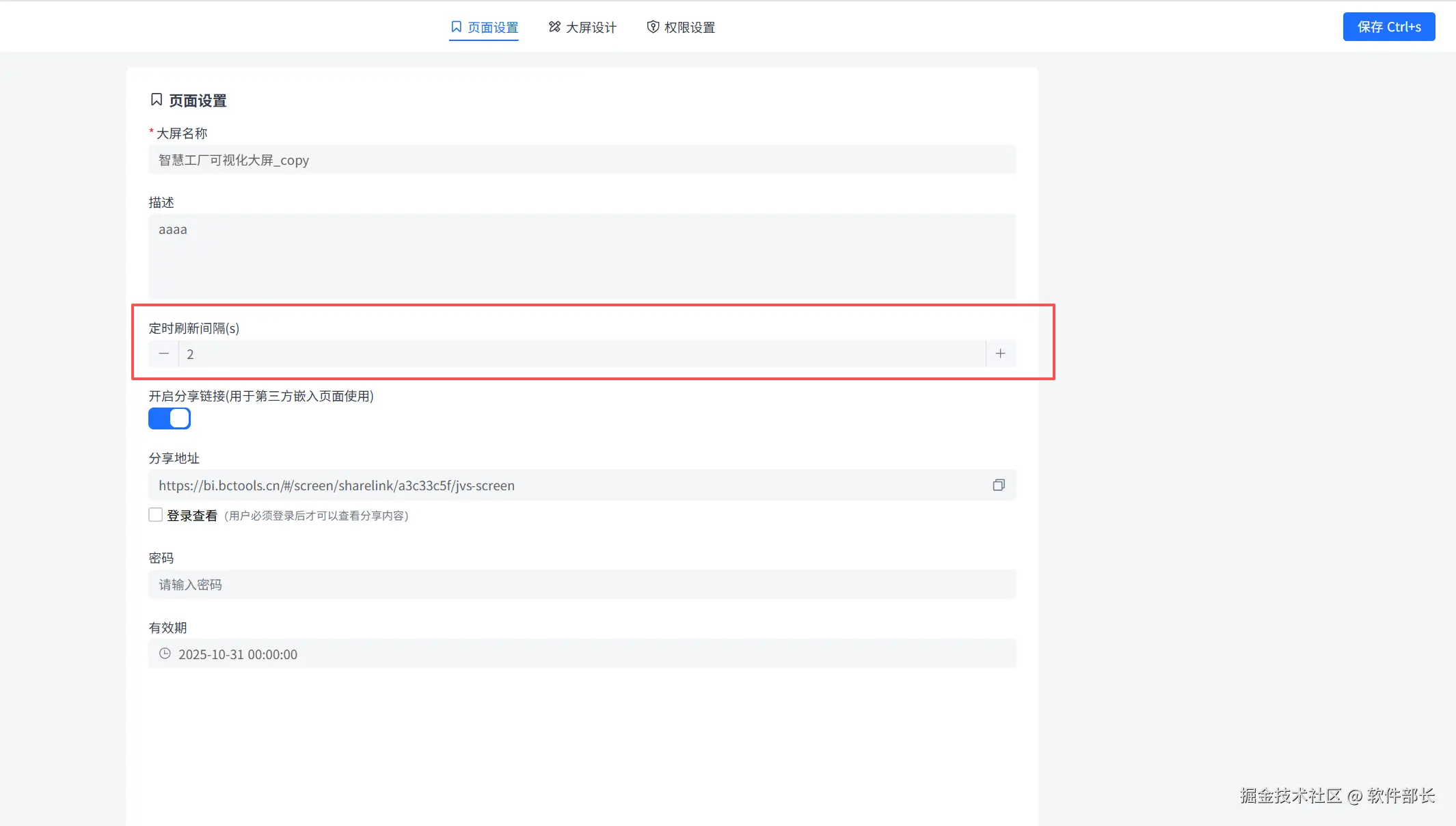1456x826 pixels.
Task: Decrease refresh interval with minus button
Action: 163,354
